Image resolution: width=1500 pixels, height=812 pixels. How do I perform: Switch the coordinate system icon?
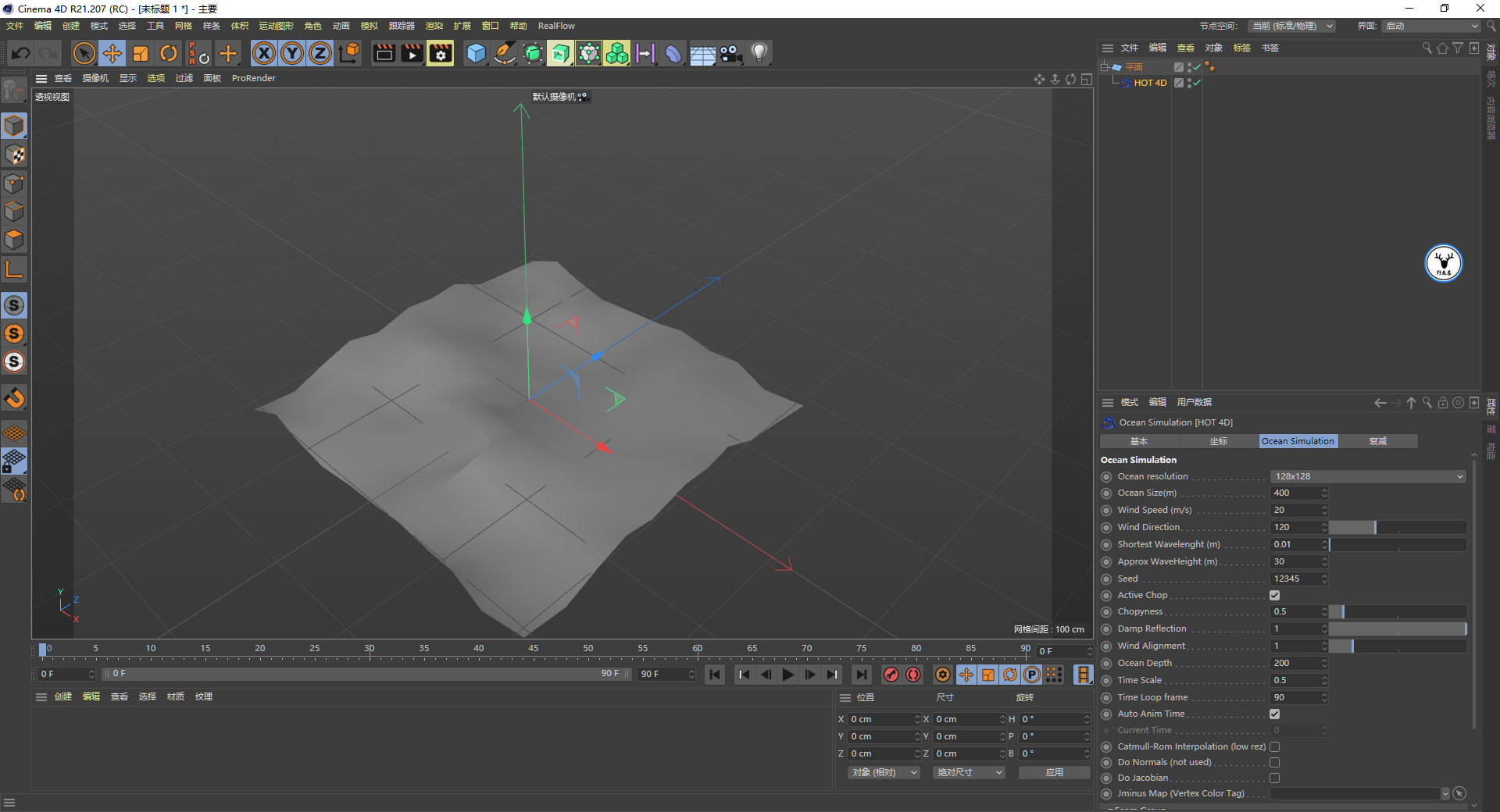coord(349,53)
